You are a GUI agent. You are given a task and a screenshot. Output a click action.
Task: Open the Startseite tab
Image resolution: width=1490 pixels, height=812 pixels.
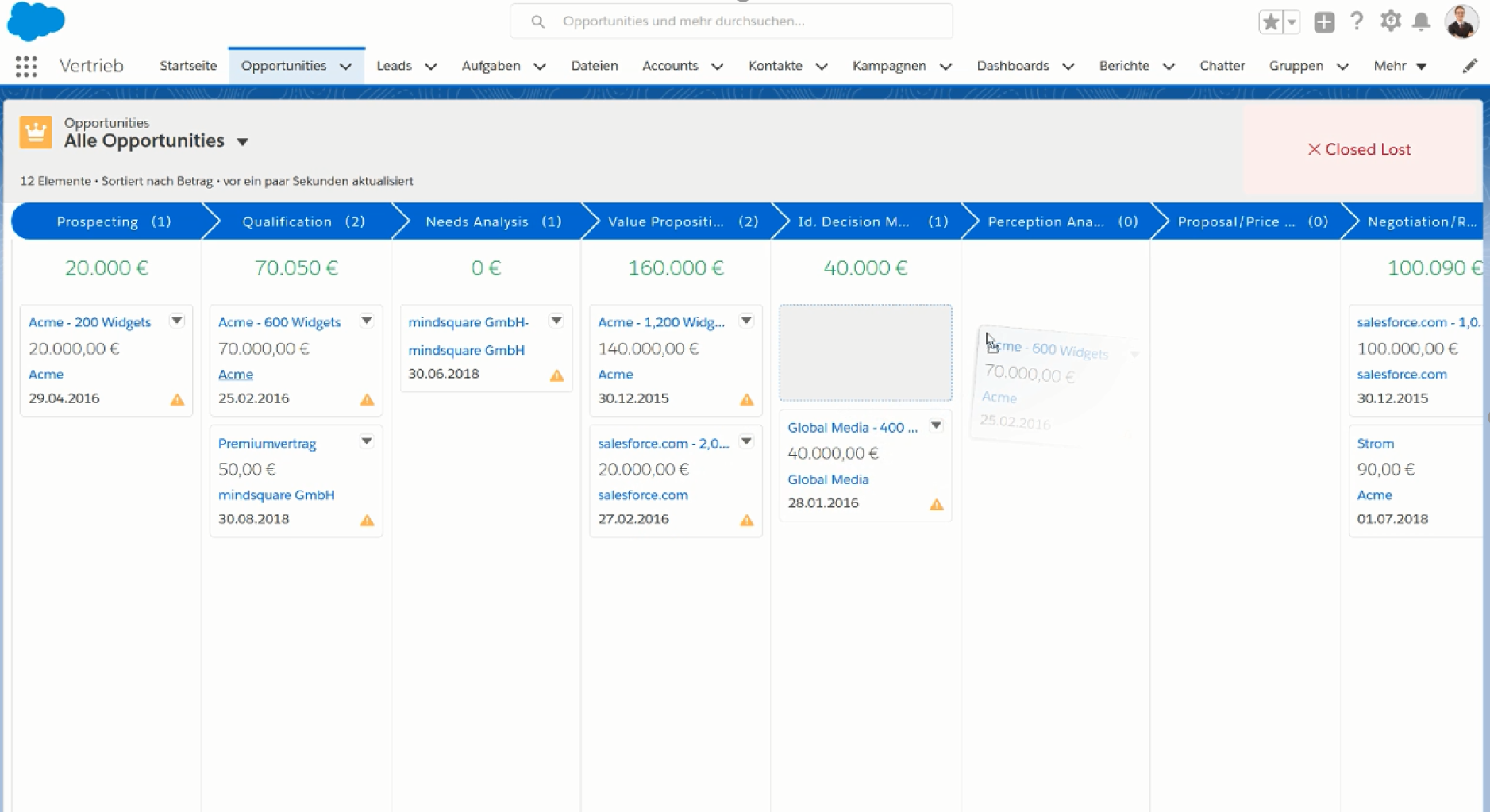click(x=188, y=66)
